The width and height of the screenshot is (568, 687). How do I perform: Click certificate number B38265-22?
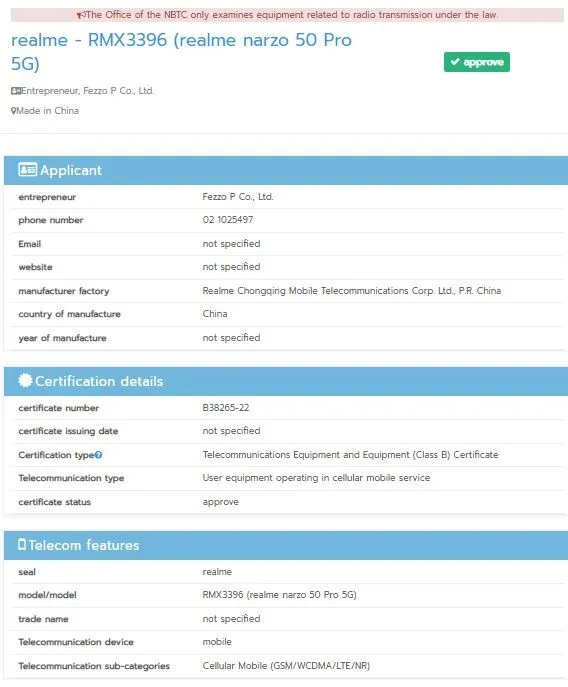pos(226,407)
